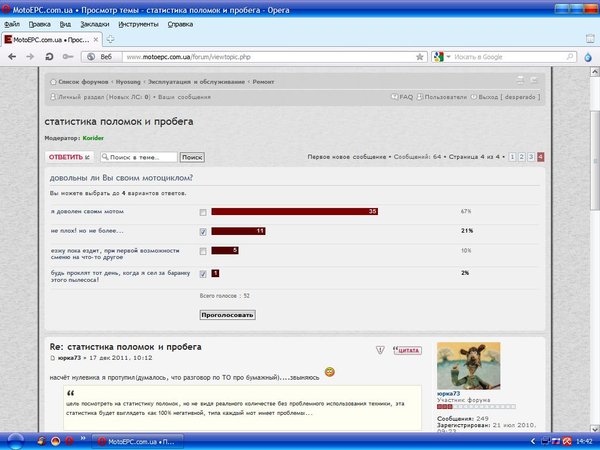Open the Hyosung breadcrumb link

coord(128,82)
